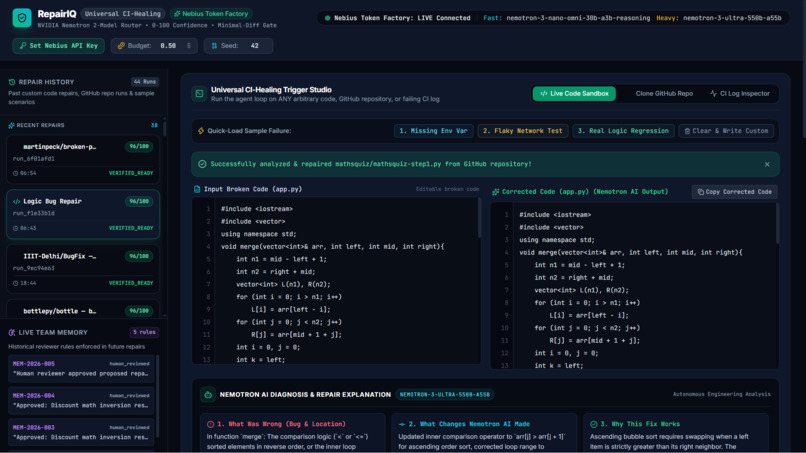Click inside the Input Broken Code editor
806x453 pixels.
[x=337, y=281]
